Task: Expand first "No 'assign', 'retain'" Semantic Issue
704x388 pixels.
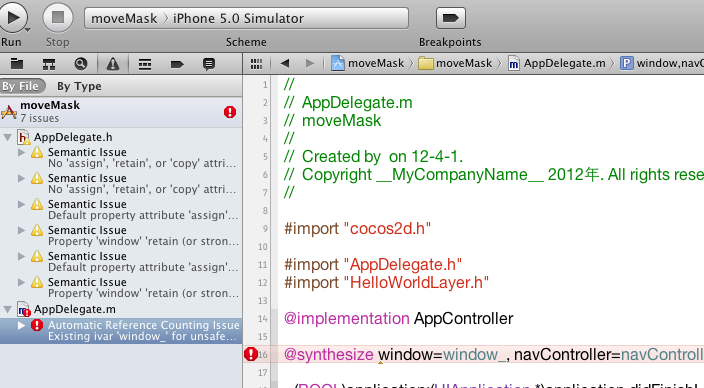Action: click(21, 153)
